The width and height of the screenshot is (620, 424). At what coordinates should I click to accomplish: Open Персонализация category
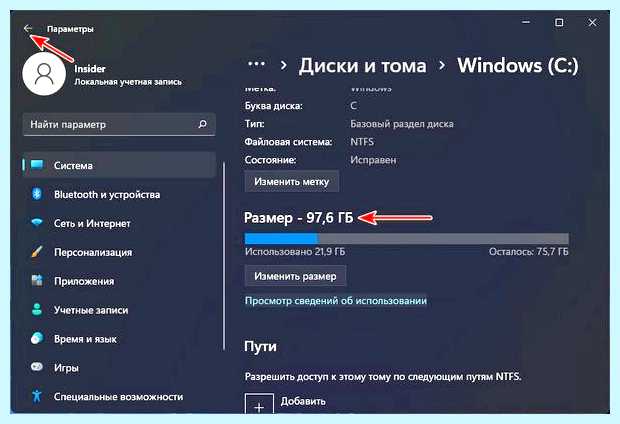point(119,252)
